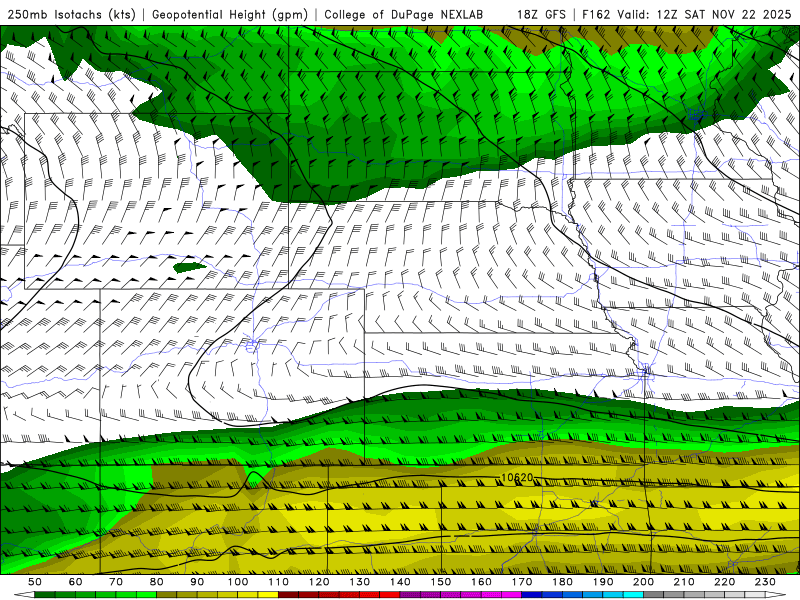
Task: Click the 180 legend label
Action: (563, 582)
